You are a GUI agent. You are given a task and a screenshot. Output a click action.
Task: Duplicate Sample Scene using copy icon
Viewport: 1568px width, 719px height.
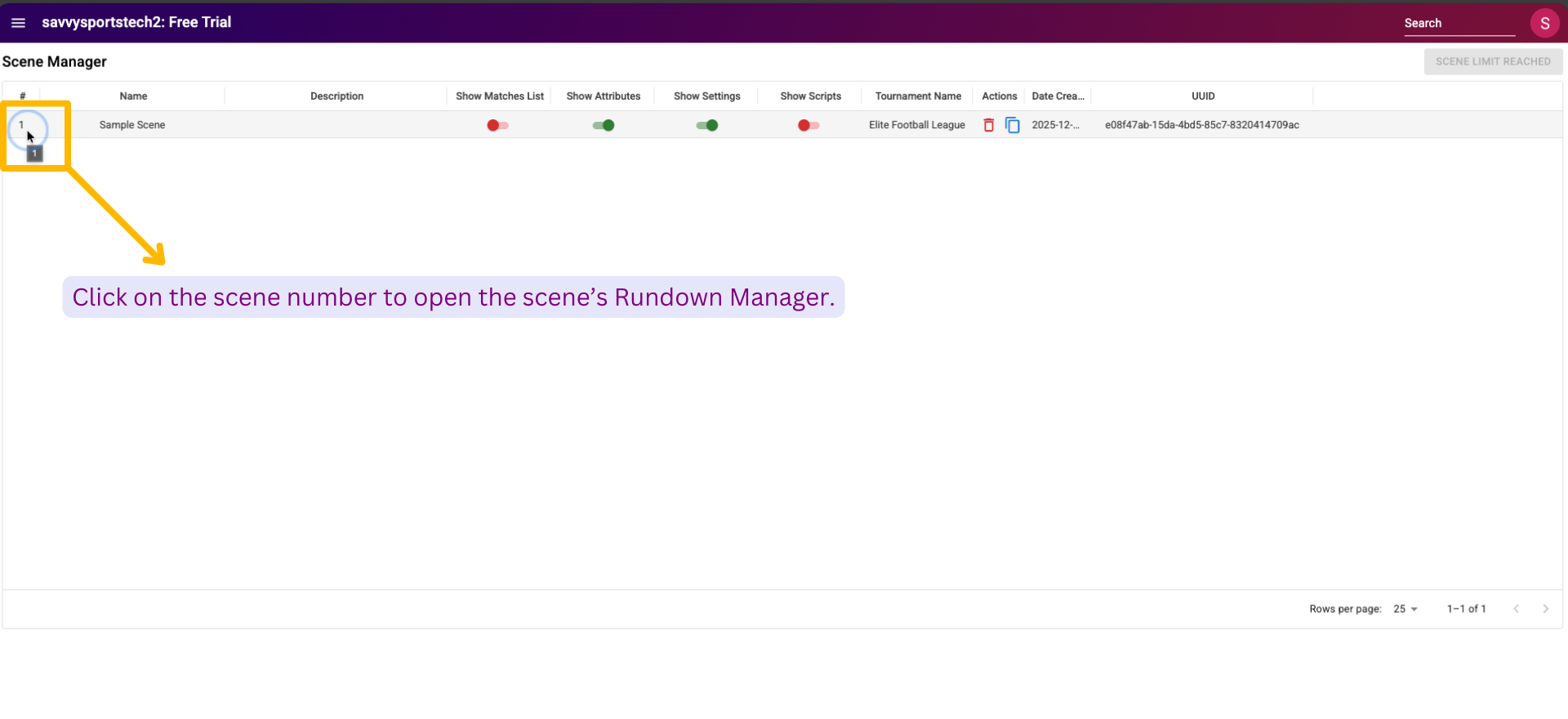pos(1012,125)
